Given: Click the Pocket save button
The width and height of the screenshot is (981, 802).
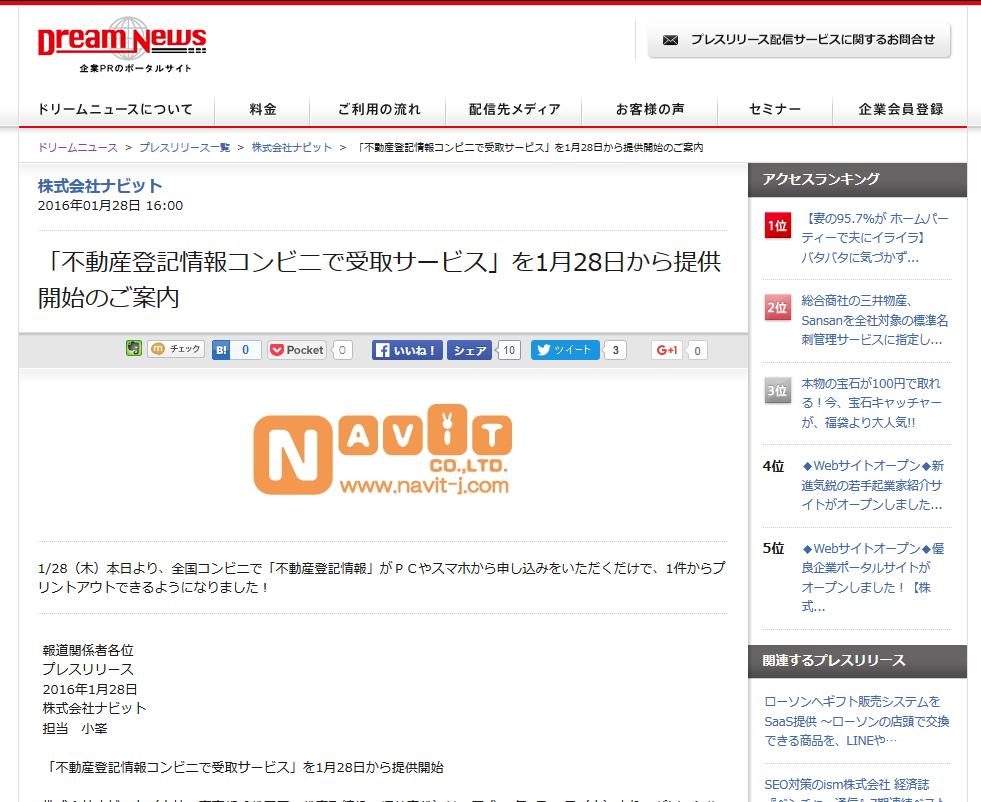Looking at the screenshot, I should 297,350.
